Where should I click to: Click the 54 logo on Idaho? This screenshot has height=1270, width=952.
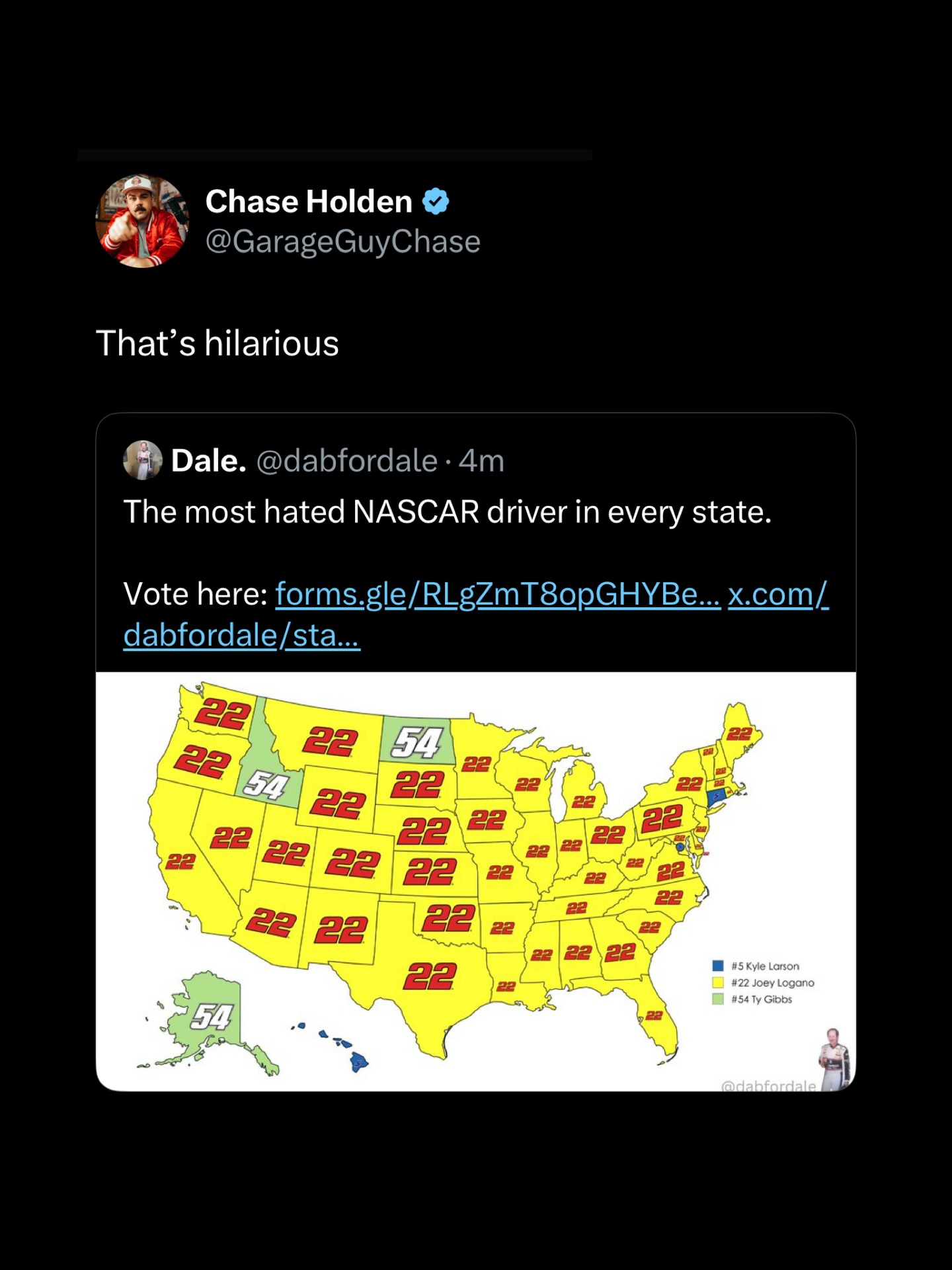(x=266, y=786)
